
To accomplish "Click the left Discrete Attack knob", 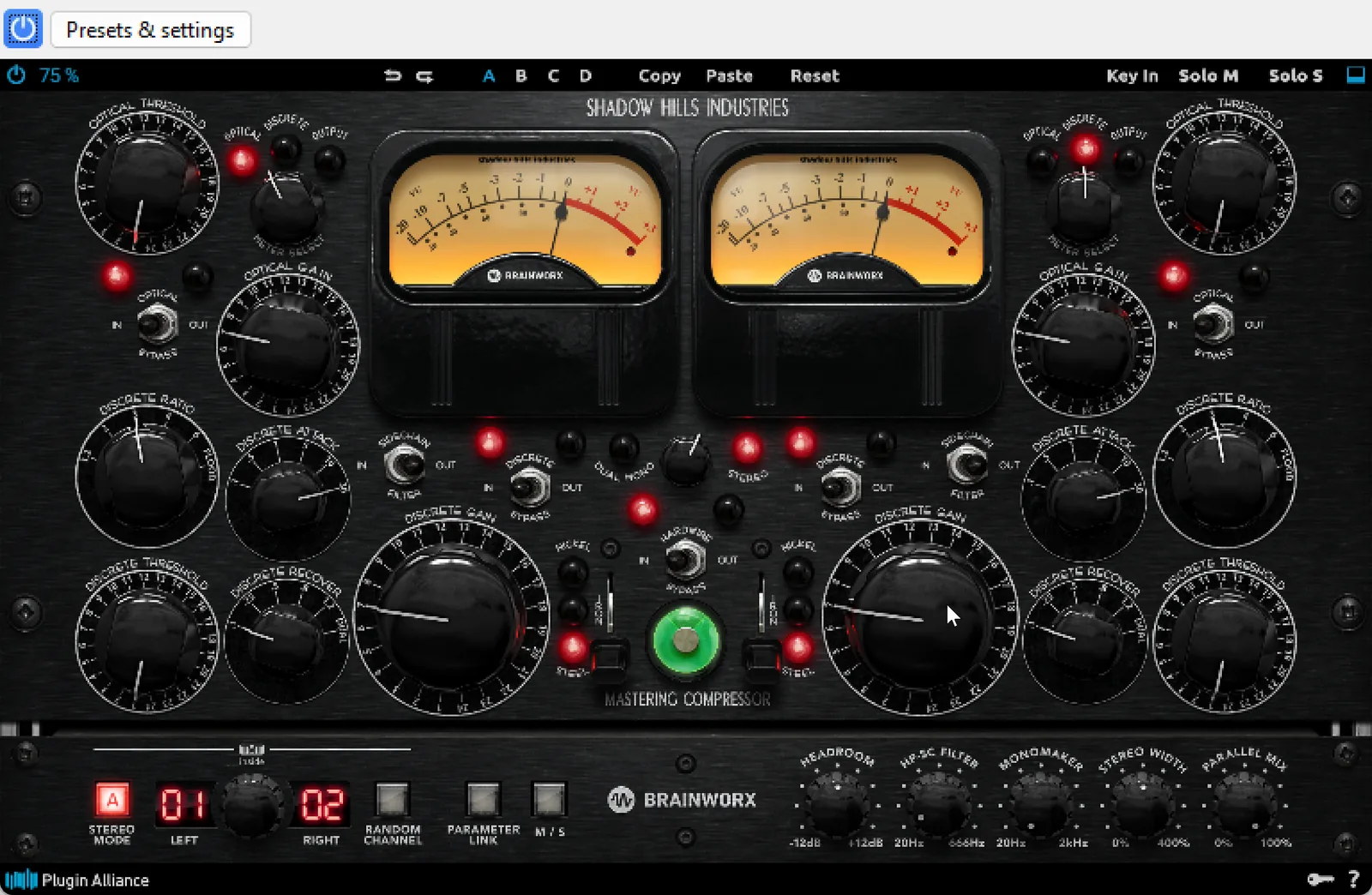I will (288, 499).
